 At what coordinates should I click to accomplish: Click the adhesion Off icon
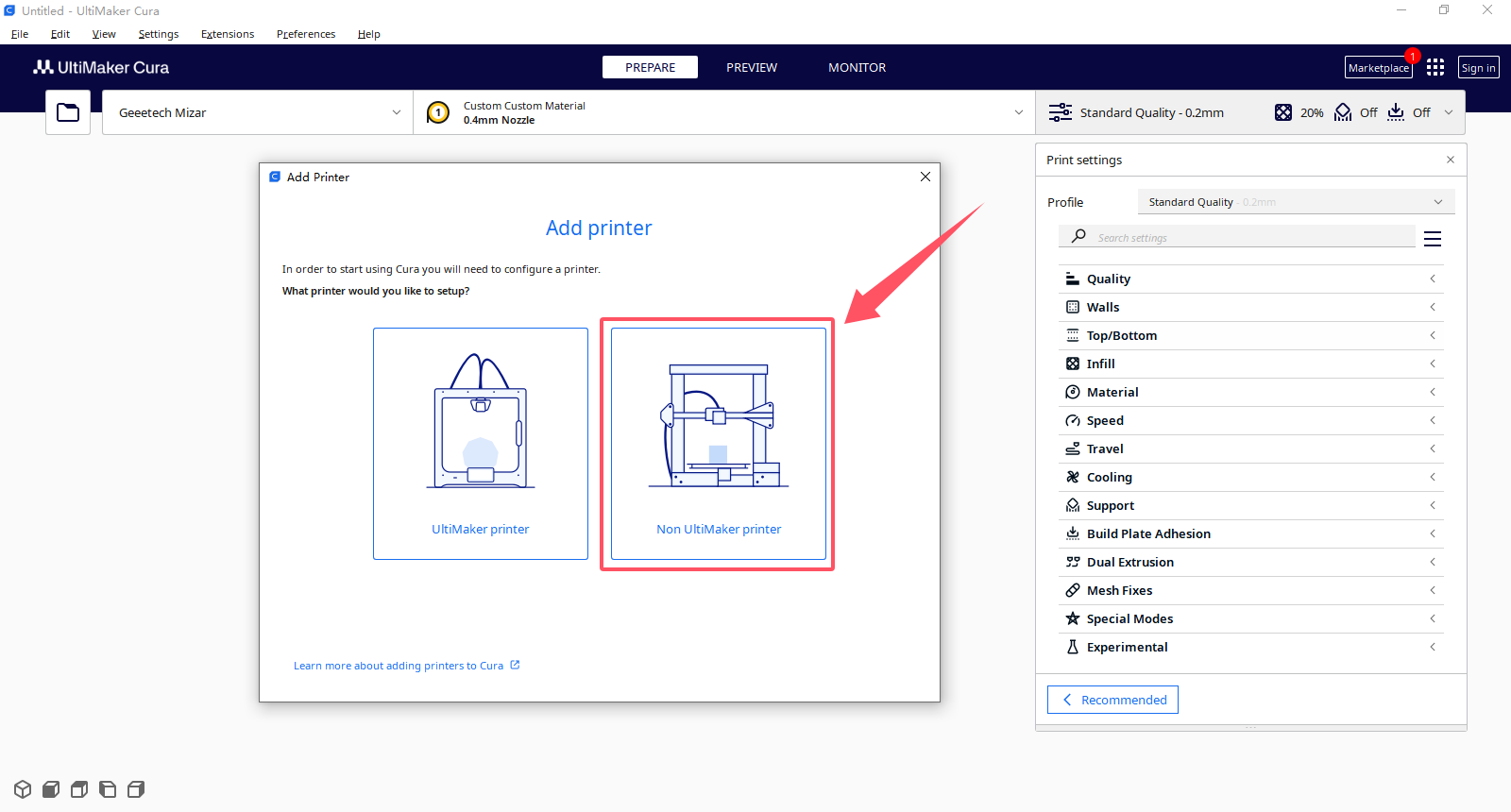pos(1396,112)
